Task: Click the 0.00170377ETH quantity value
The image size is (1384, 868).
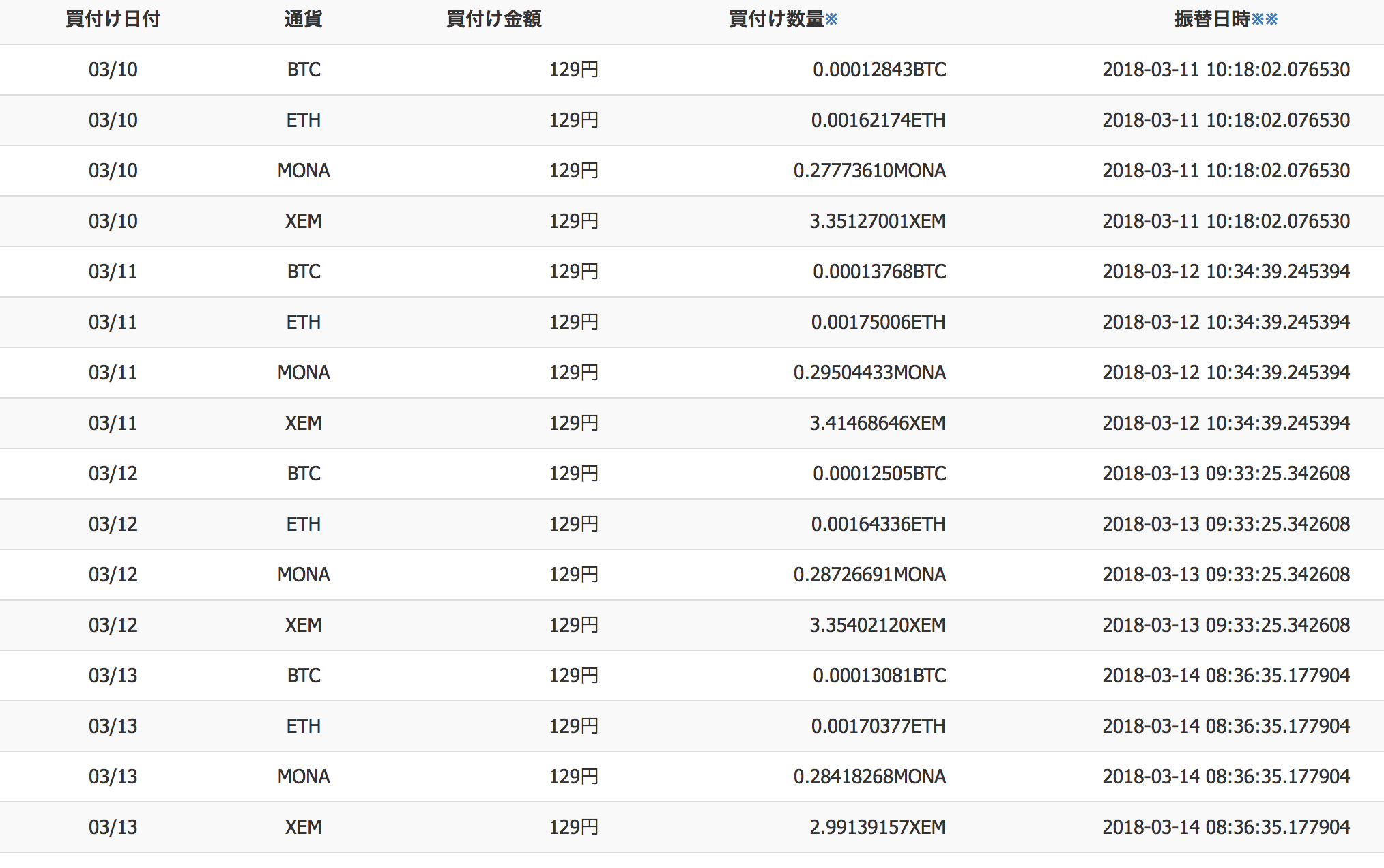Action: [x=878, y=726]
